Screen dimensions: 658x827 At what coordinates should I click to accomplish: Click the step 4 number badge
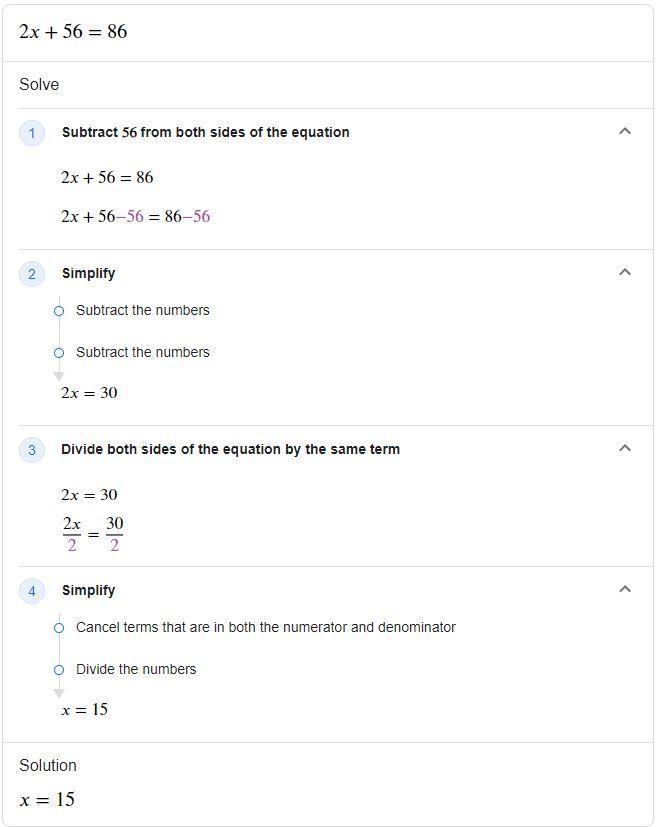(x=32, y=591)
